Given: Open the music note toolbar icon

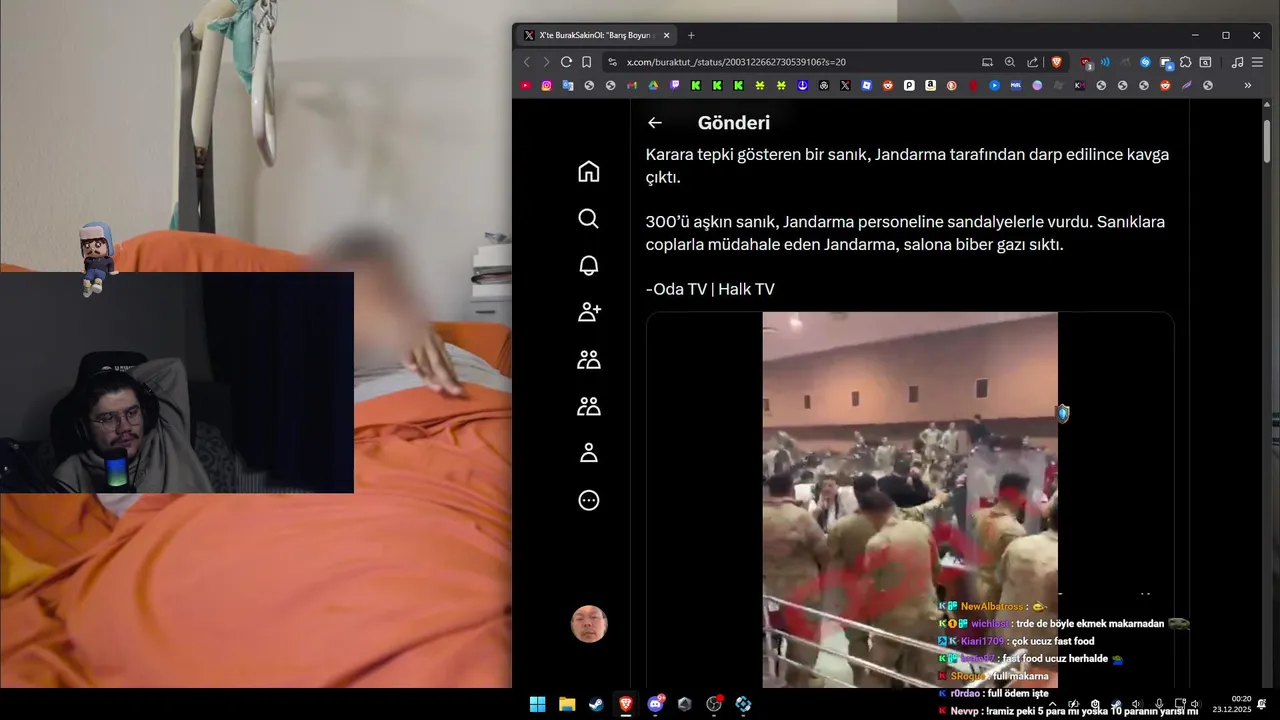Looking at the screenshot, I should 1238,62.
